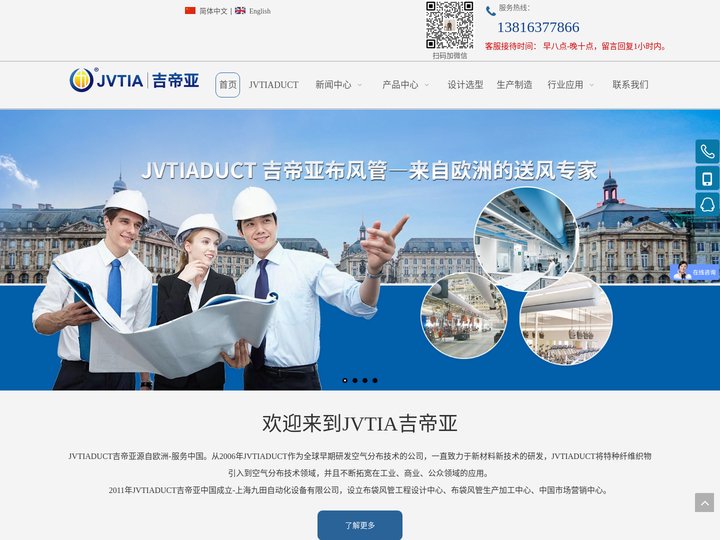
Task: Open 产品中心 menu item
Action: [x=400, y=84]
